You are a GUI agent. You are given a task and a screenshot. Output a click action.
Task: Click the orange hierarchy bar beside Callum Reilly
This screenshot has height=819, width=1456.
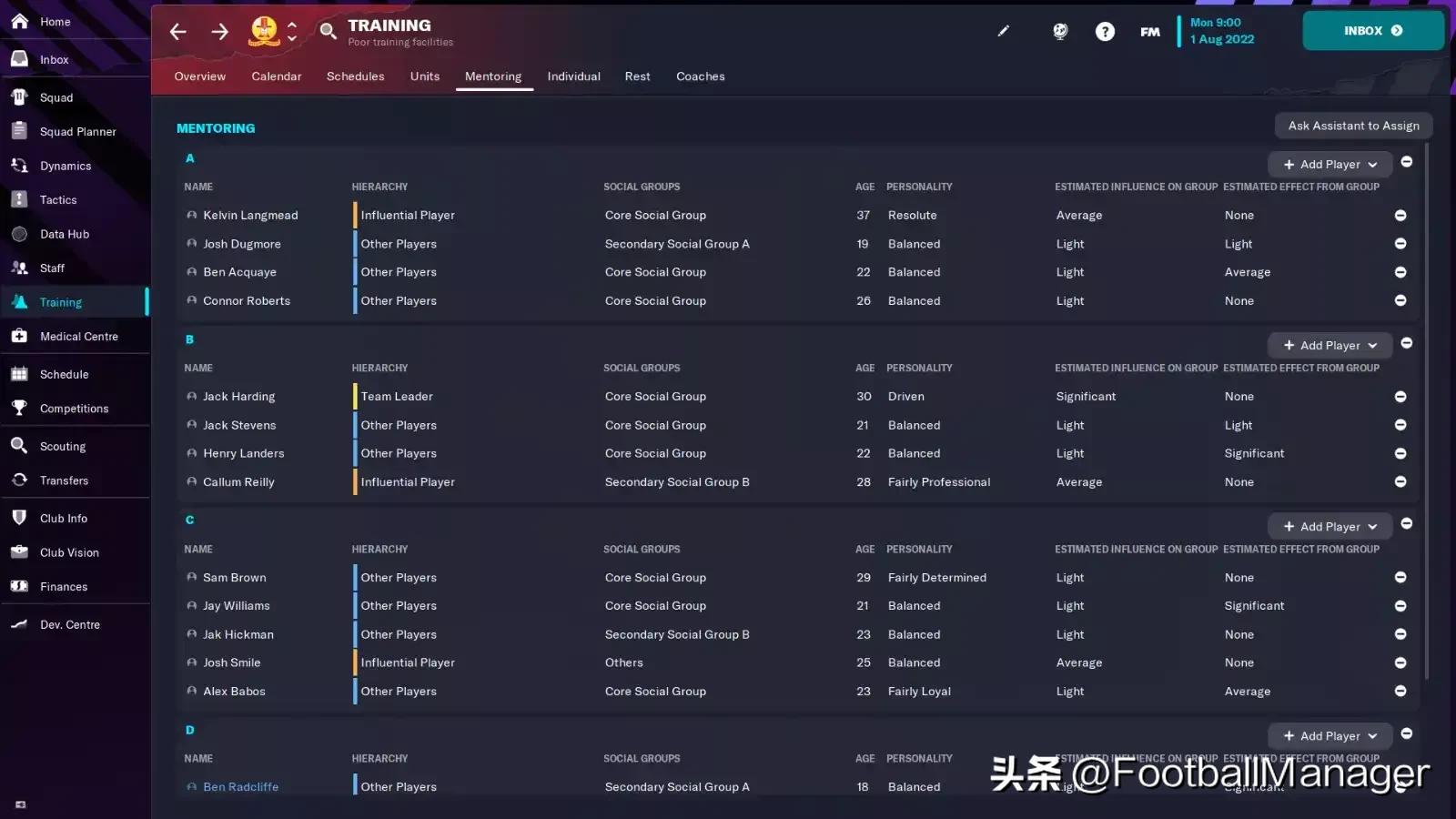pos(354,481)
